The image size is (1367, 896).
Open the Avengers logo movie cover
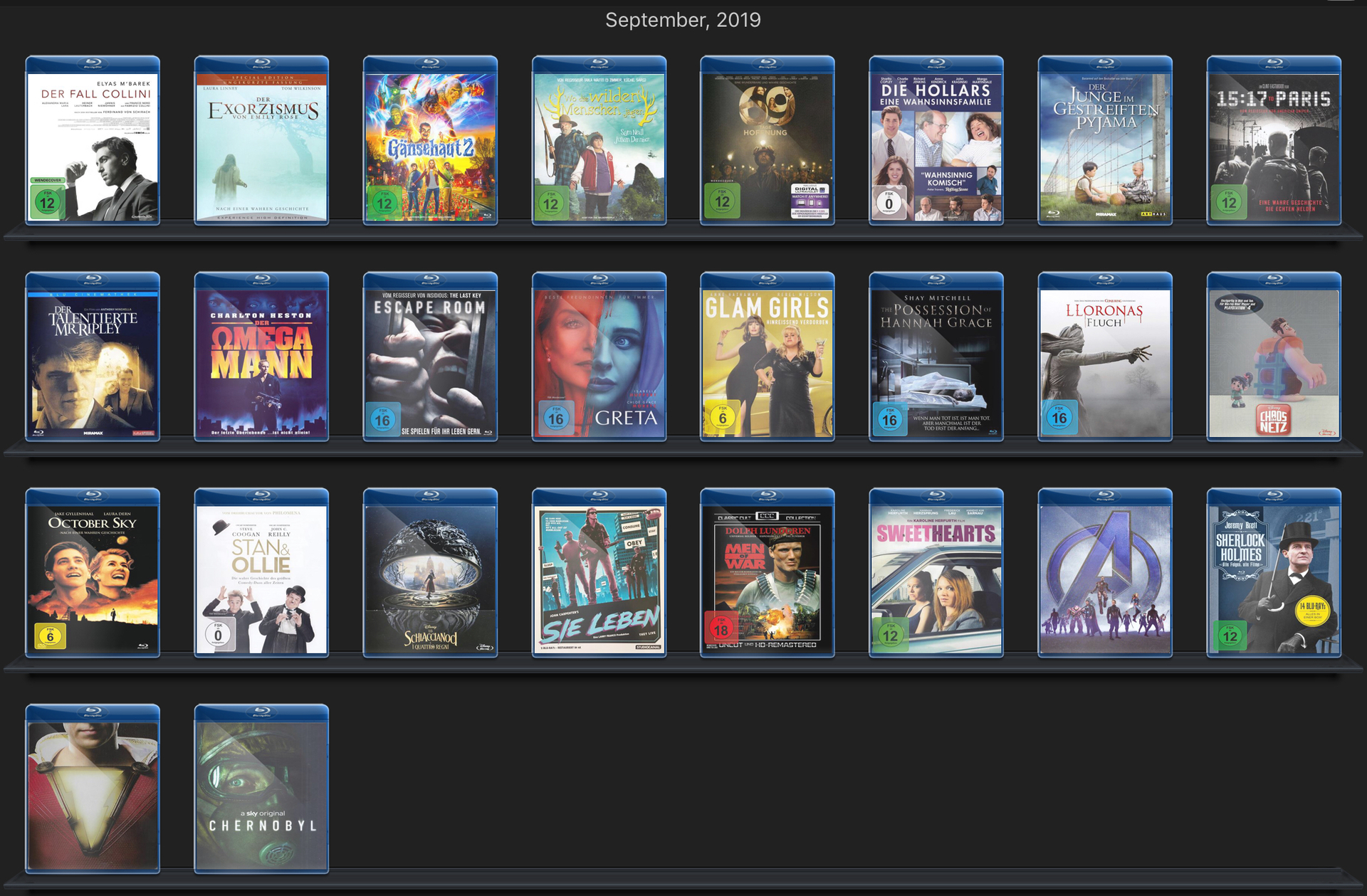pyautogui.click(x=1105, y=573)
